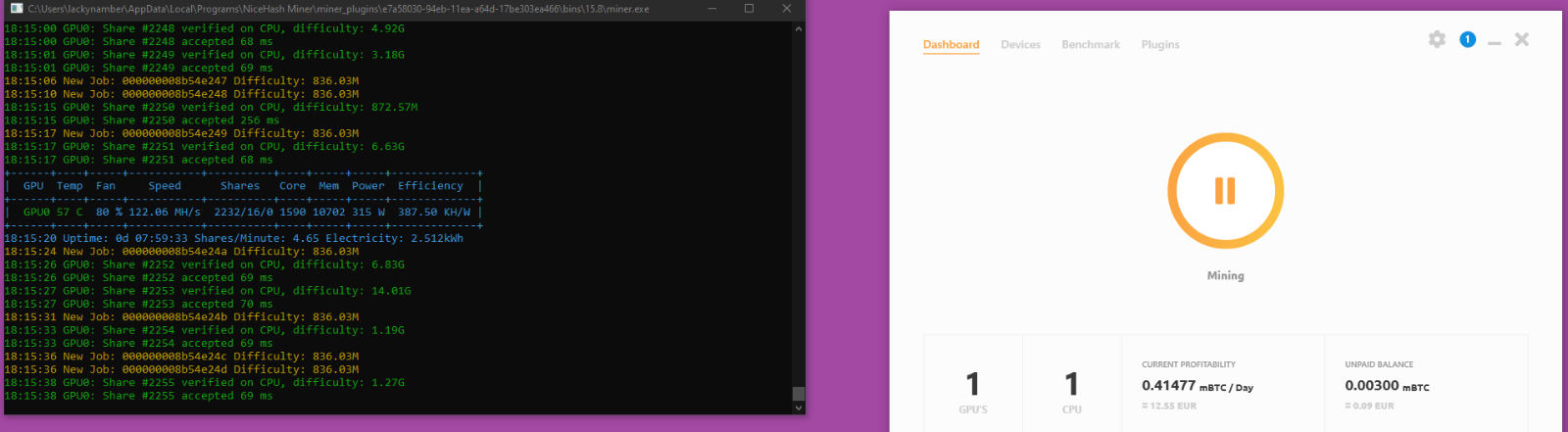Screen dimensions: 1568x432
Task: Click the Share #2255 accepted 69 ms line
Action: [x=138, y=396]
